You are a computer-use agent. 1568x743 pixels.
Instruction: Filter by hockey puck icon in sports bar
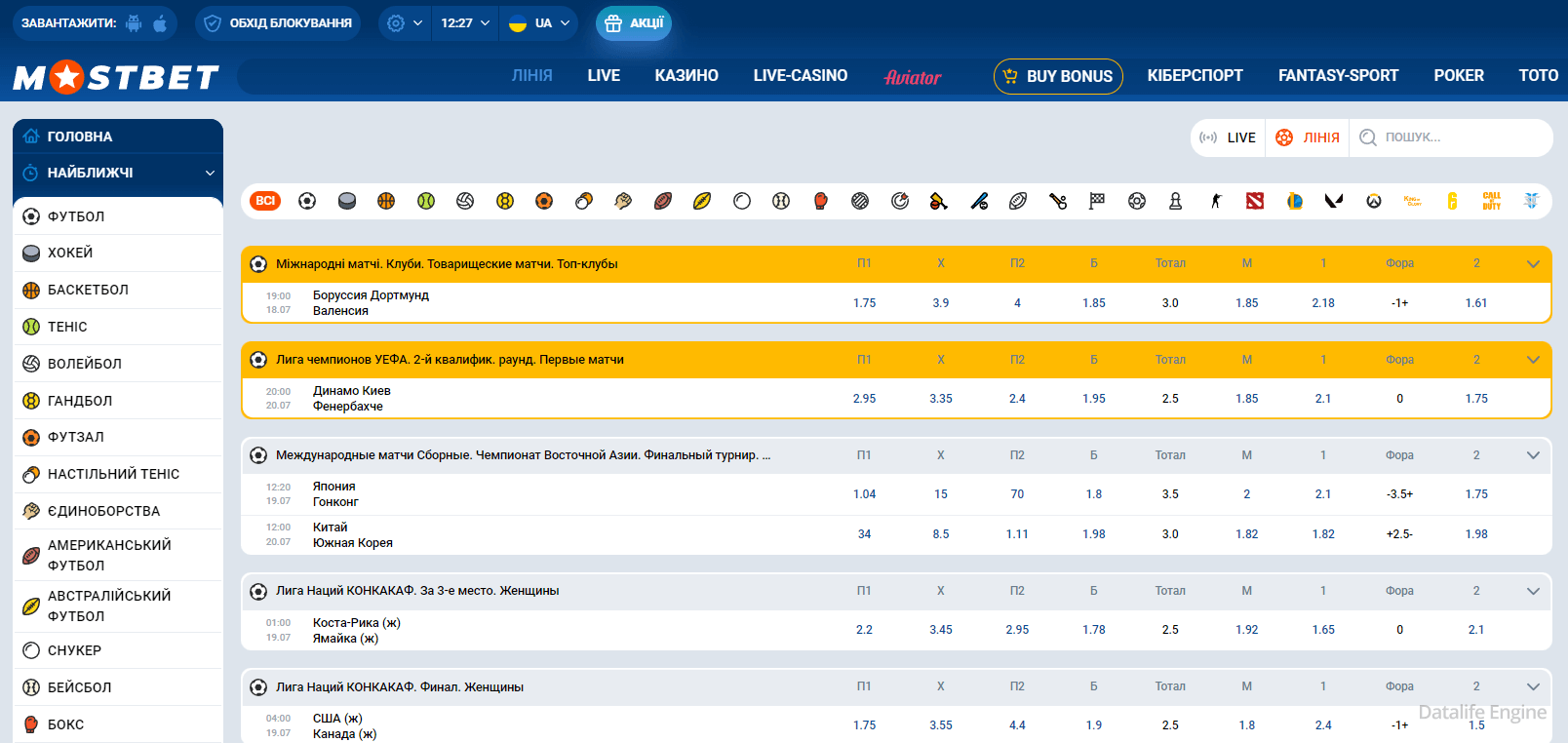coord(346,201)
